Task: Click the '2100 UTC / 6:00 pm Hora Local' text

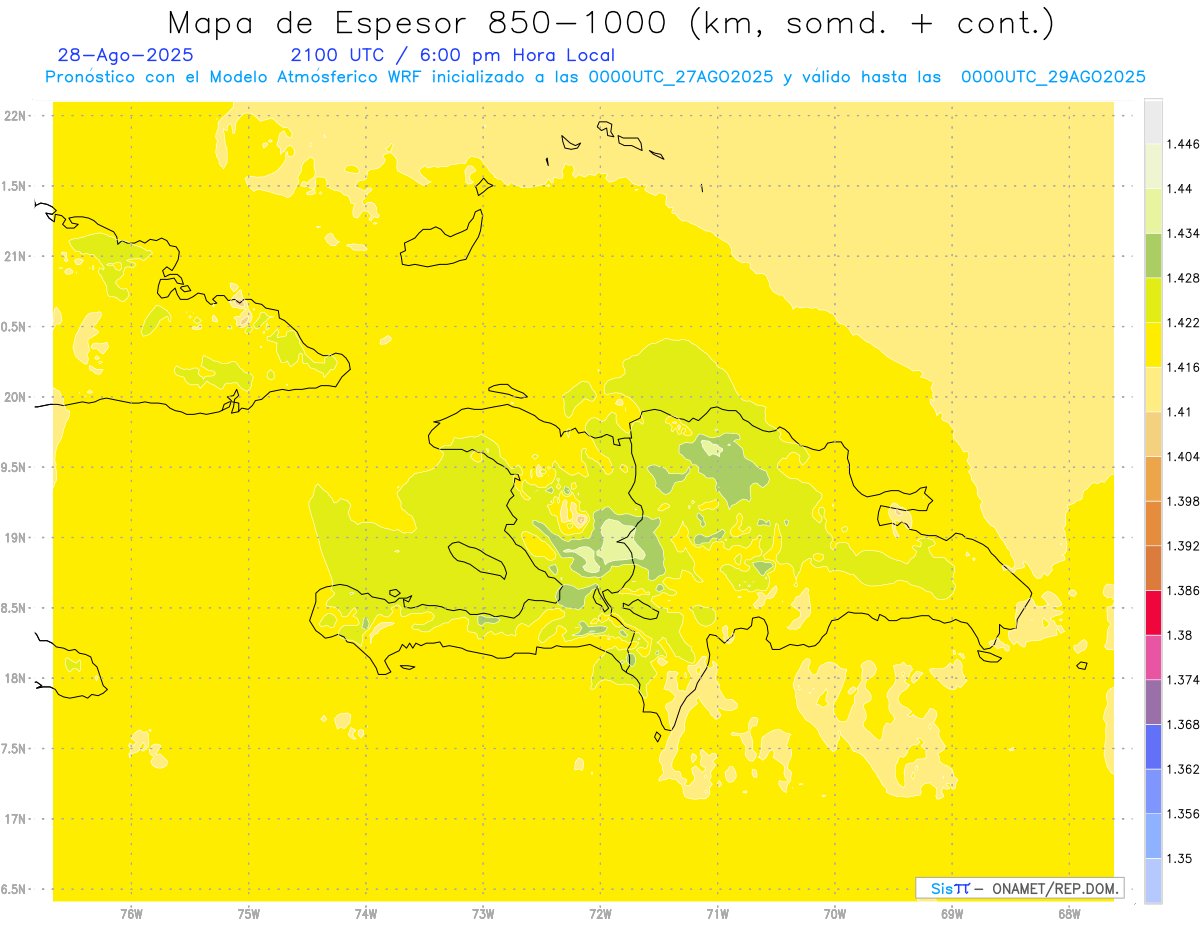Action: (x=452, y=55)
